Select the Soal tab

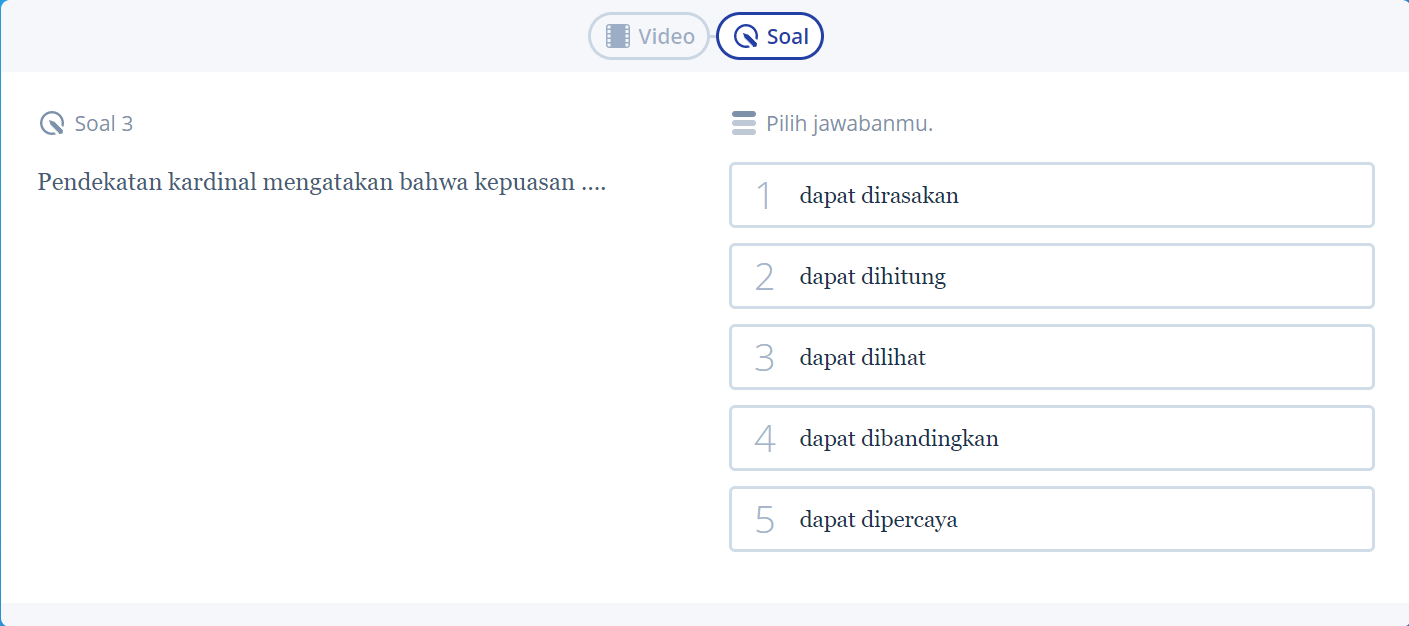point(770,36)
